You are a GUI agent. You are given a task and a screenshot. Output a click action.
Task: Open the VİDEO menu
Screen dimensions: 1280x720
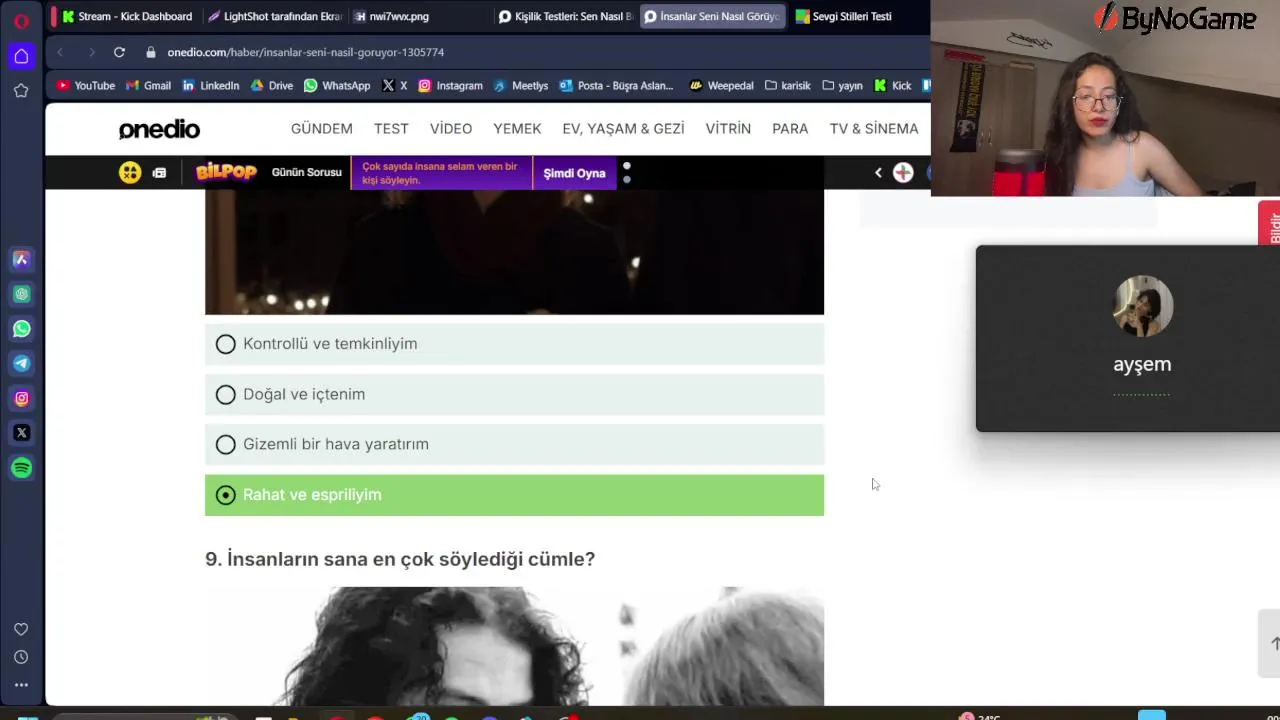451,129
